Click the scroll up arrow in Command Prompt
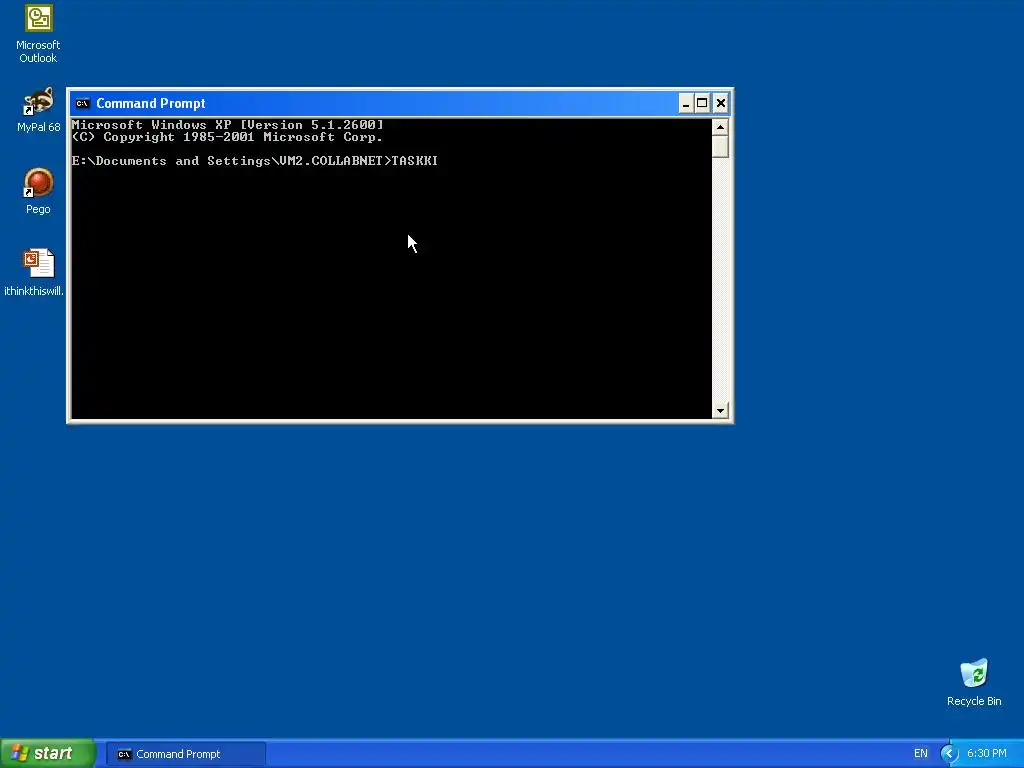 [x=720, y=127]
